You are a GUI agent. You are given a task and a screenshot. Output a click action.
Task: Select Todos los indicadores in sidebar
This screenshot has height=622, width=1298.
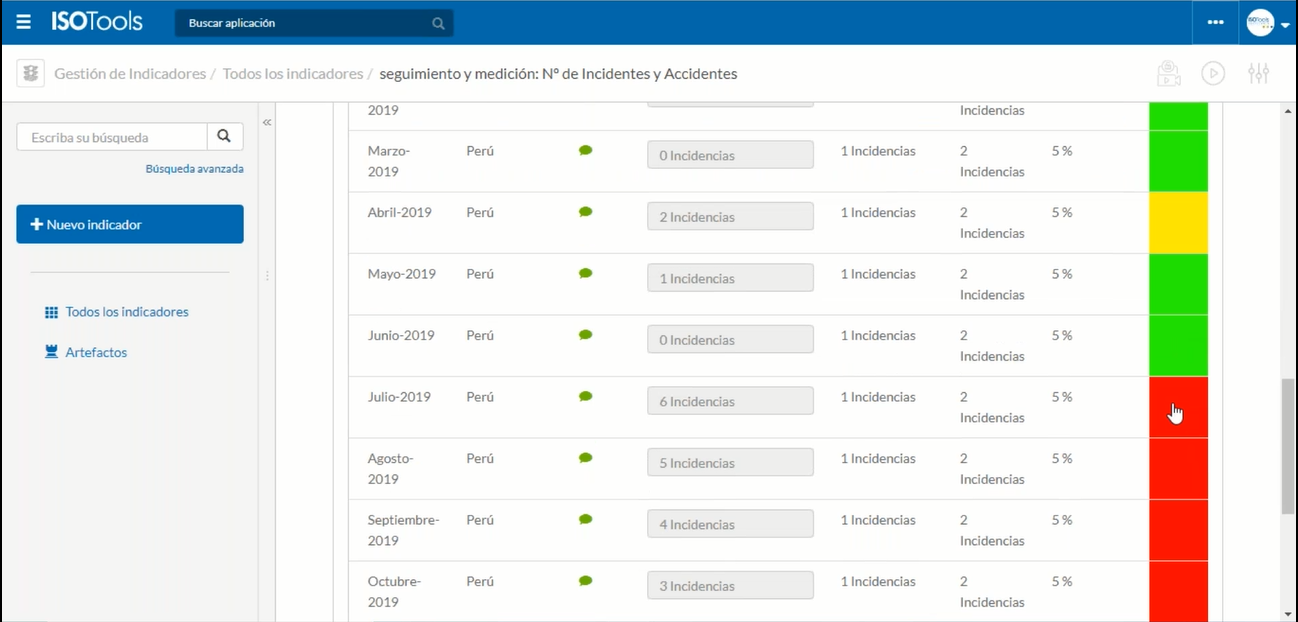pyautogui.click(x=126, y=312)
